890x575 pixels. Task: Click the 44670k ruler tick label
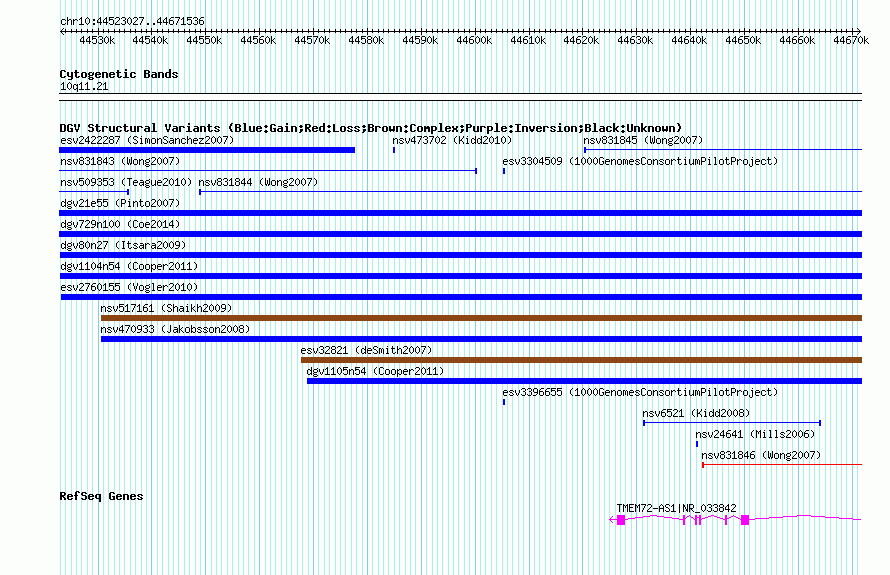click(851, 40)
